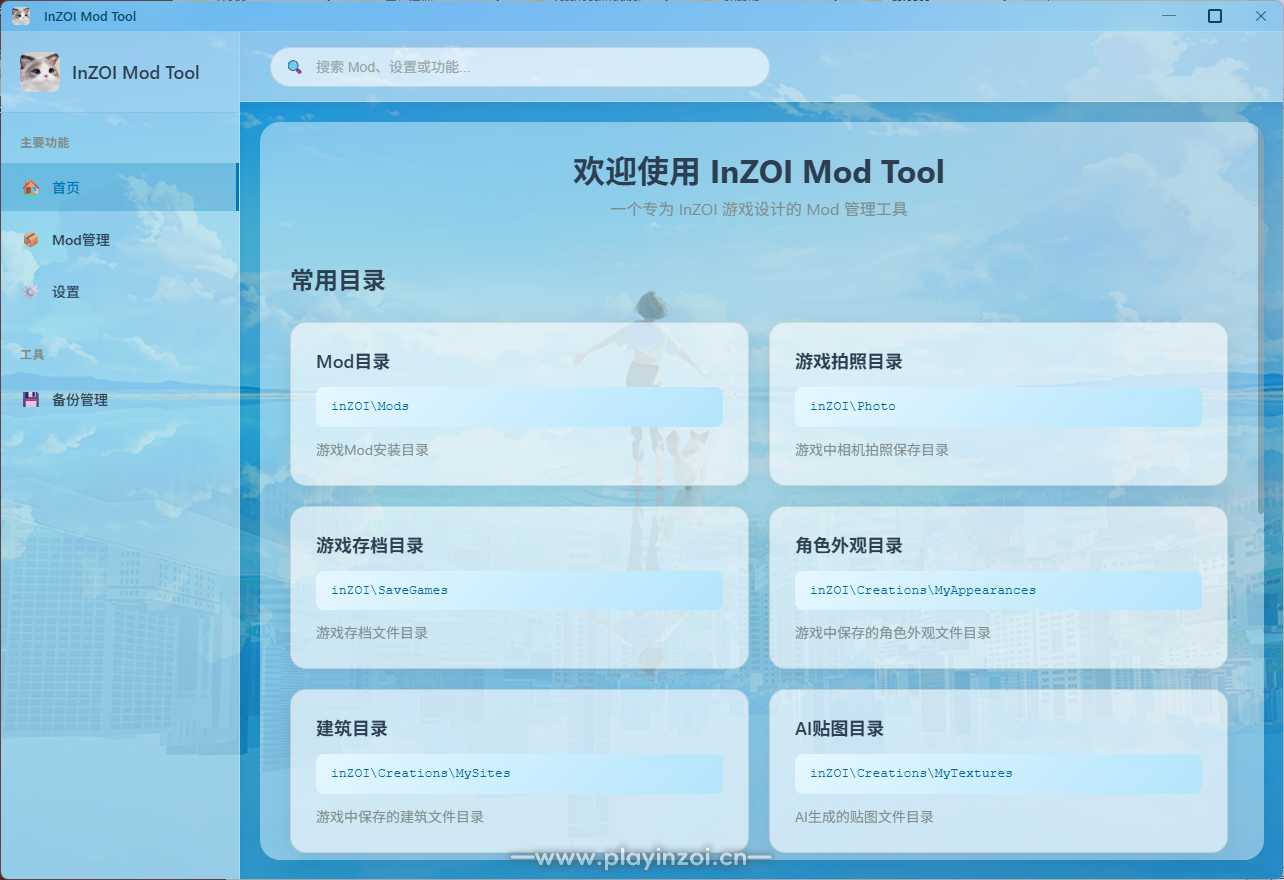
Task: Click the magnifier icon in search bar
Action: (x=295, y=67)
